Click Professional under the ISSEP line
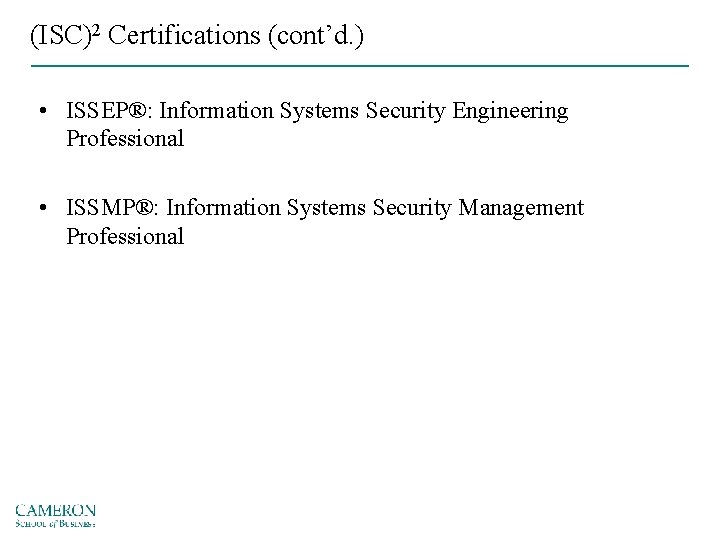Viewport: 720px width, 540px height. [125, 139]
